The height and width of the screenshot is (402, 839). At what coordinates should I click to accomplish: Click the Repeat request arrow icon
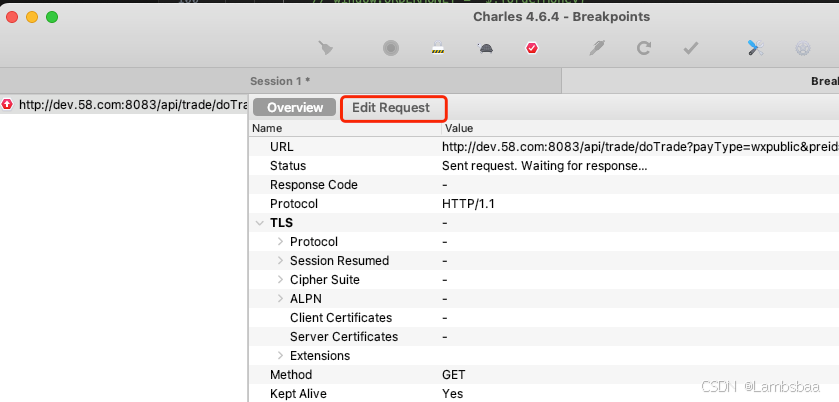(x=644, y=49)
